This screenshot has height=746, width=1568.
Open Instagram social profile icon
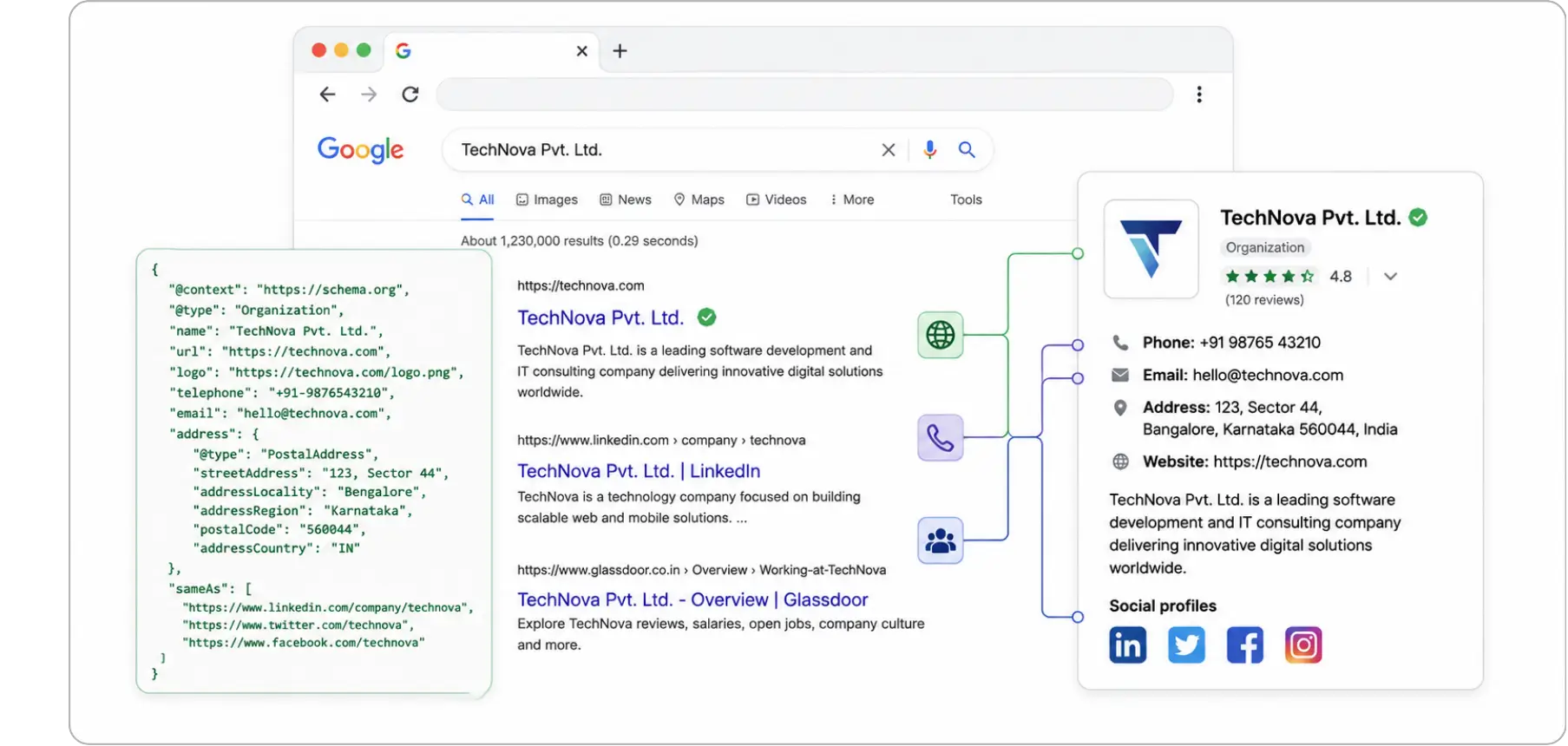(1303, 645)
